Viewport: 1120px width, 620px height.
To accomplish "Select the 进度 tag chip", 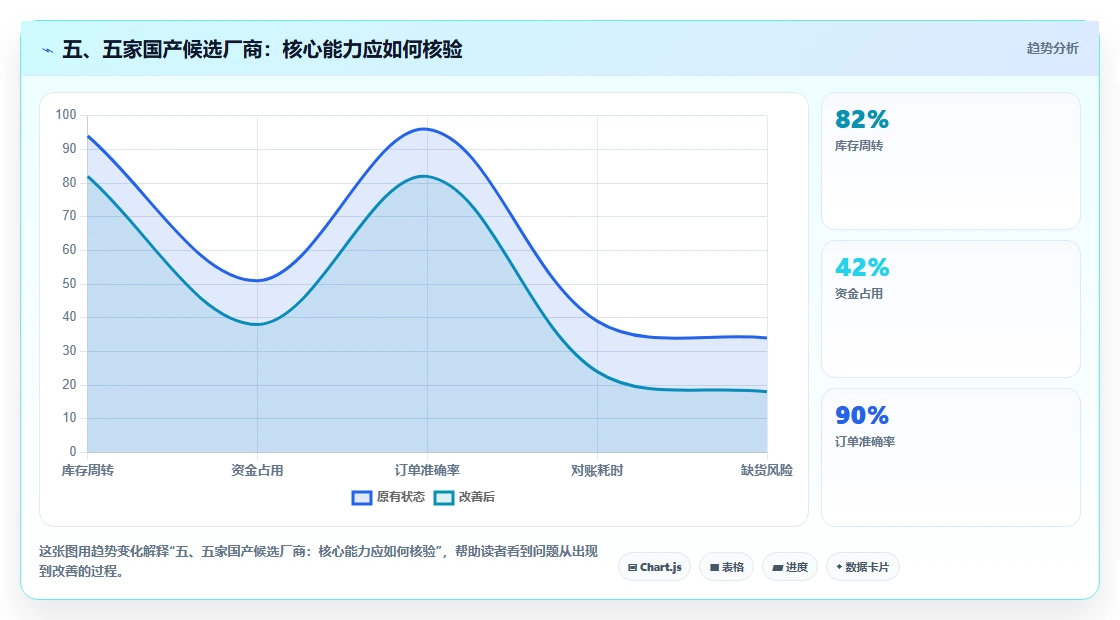I will point(790,567).
